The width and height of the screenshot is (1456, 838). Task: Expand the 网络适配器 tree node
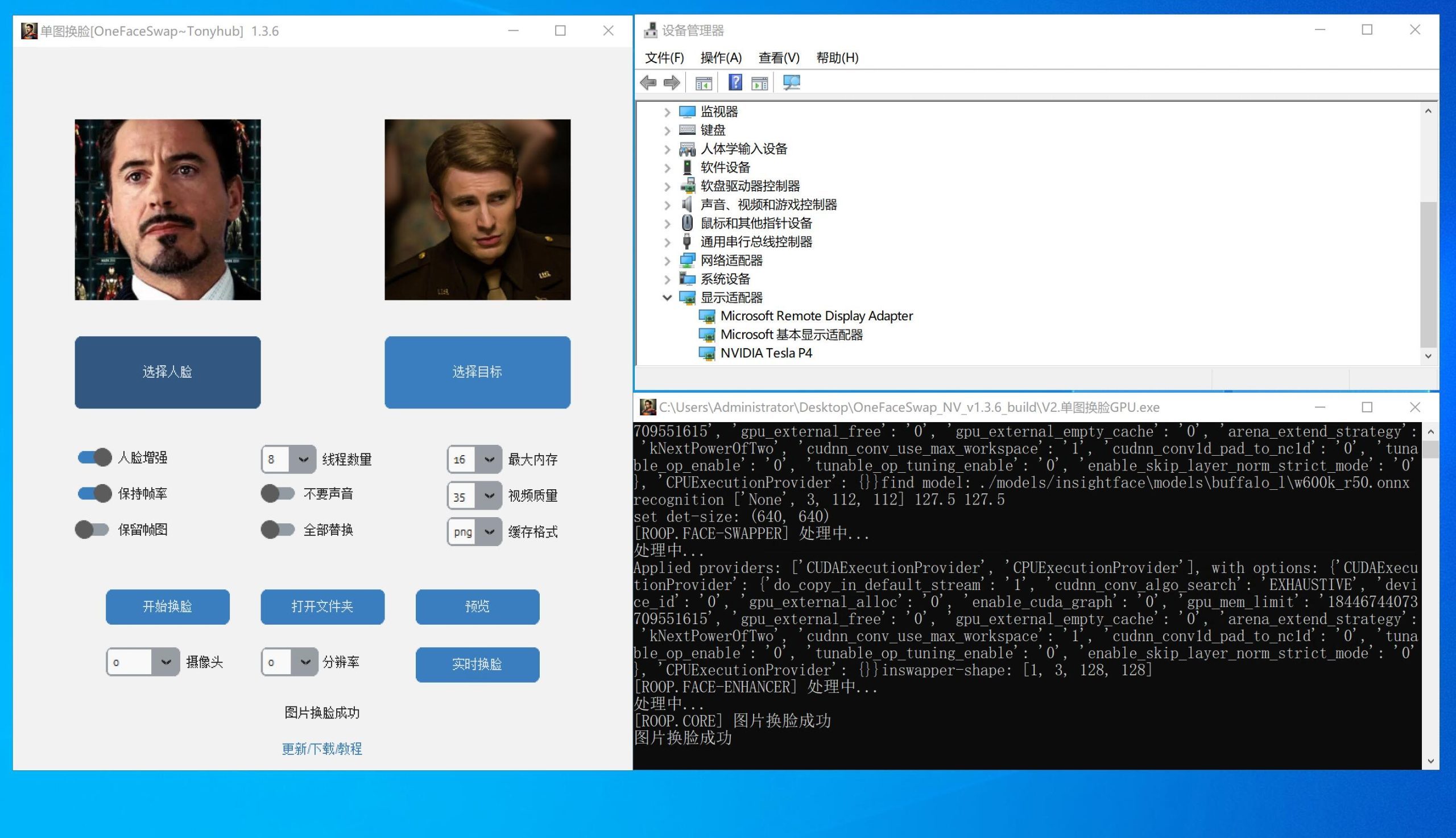[667, 261]
